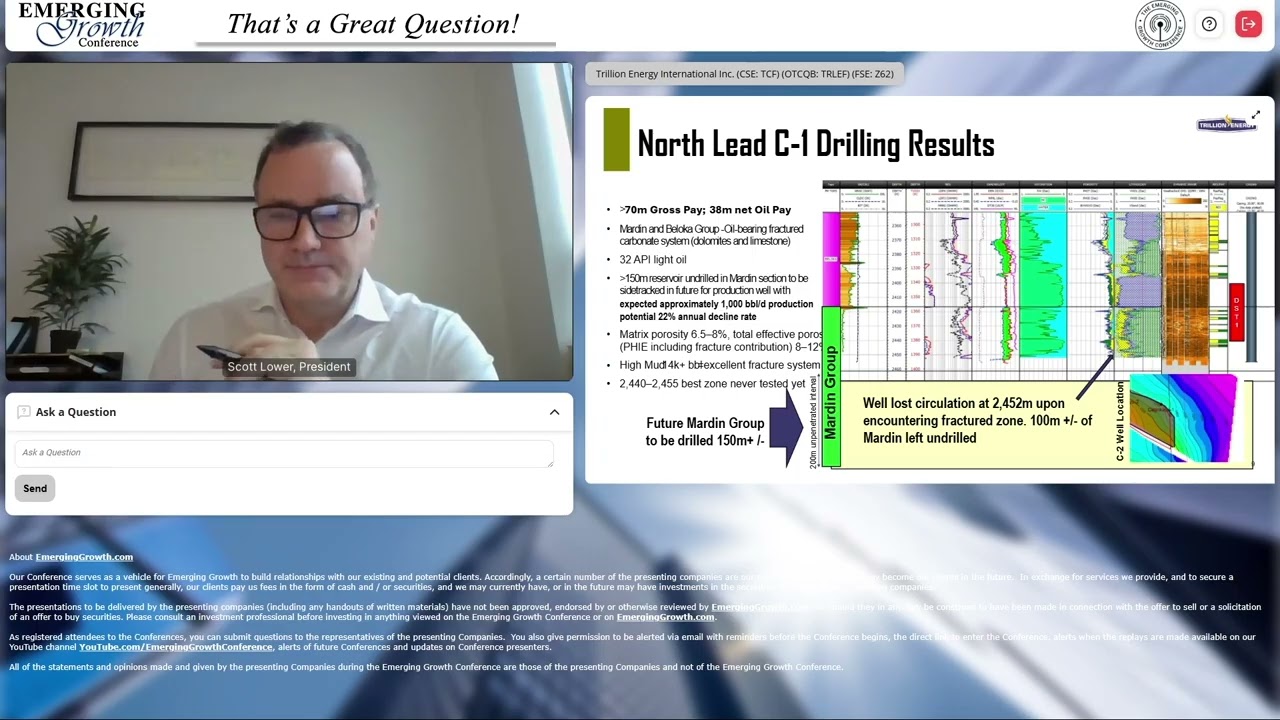1280x720 pixels.
Task: Click the Scott Lower video feed
Action: coord(289,222)
